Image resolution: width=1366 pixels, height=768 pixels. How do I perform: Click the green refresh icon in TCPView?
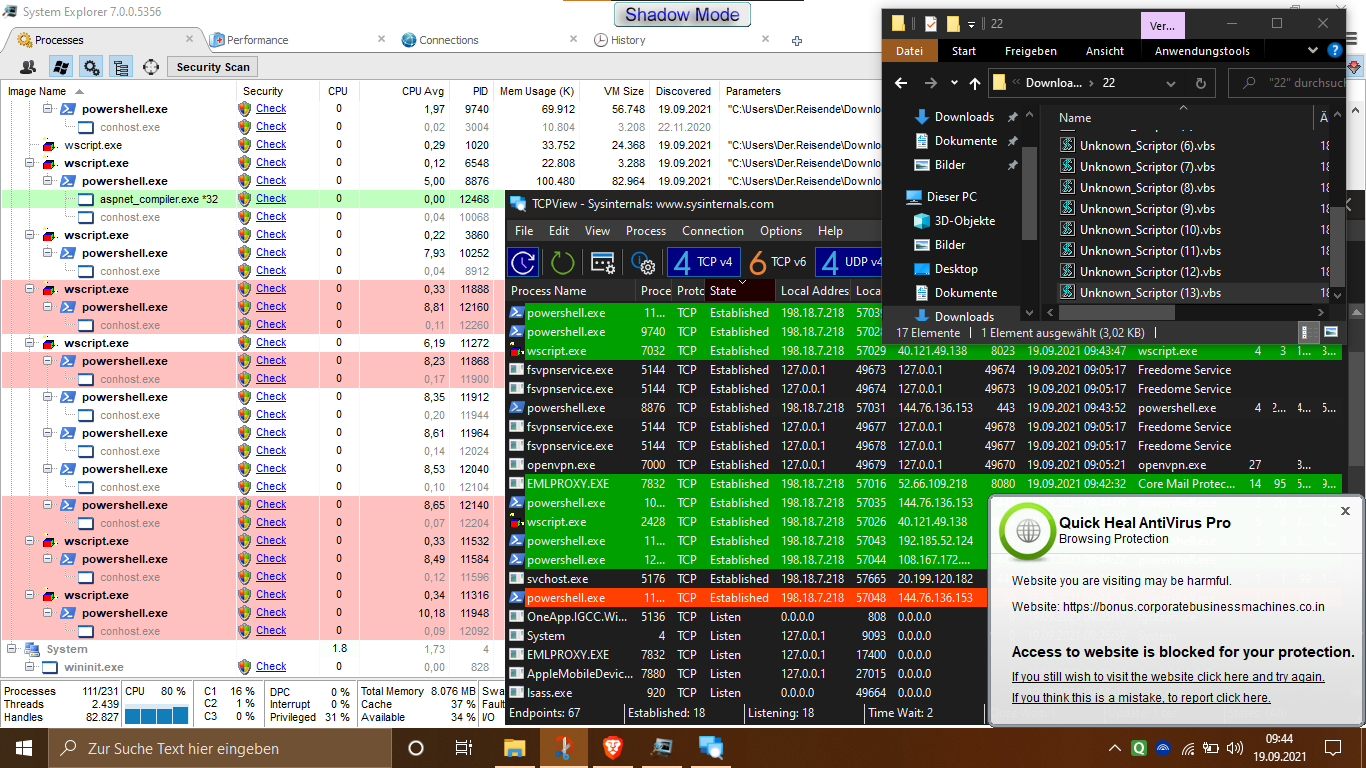point(562,262)
